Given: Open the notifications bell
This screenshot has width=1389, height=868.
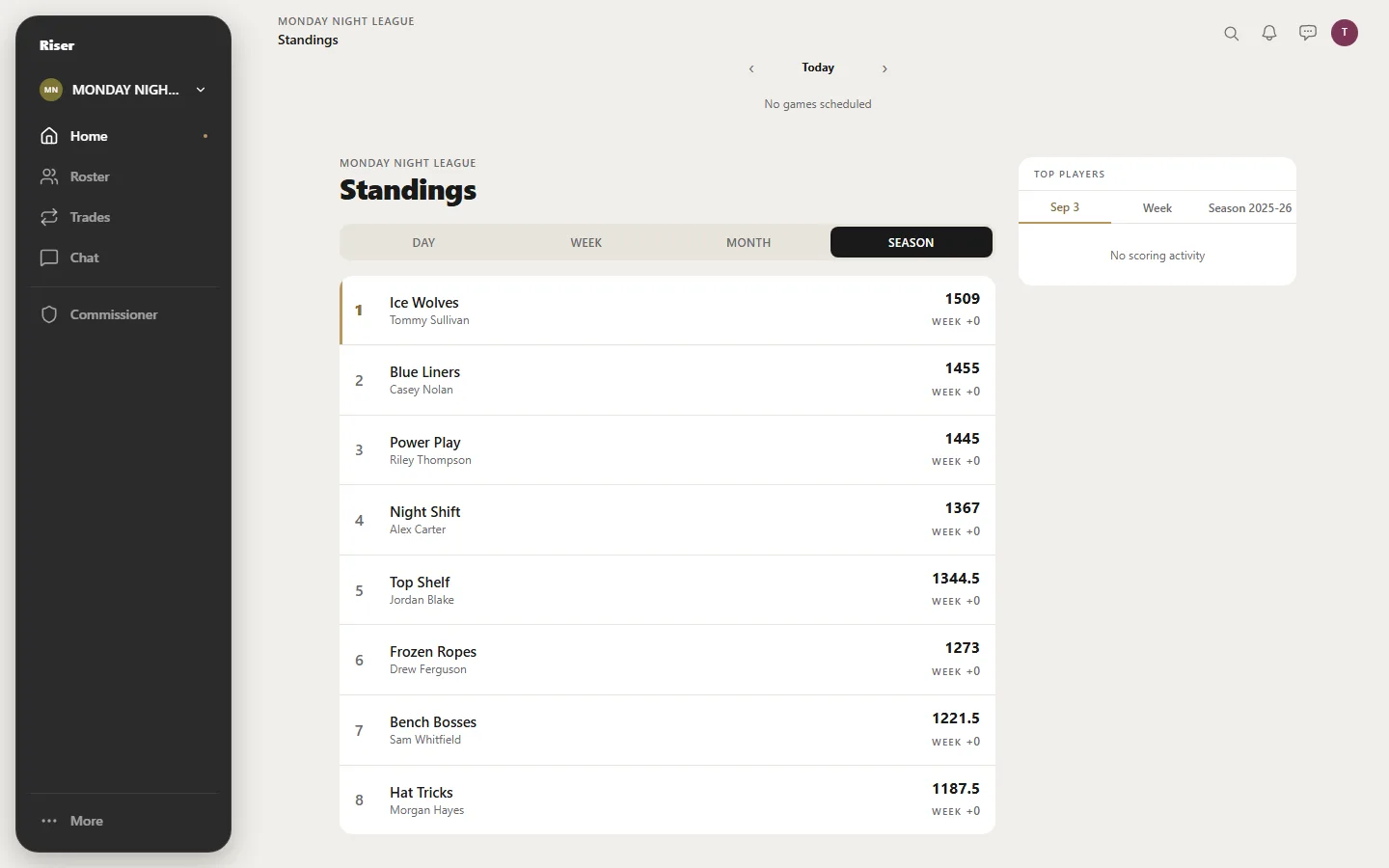Looking at the screenshot, I should pos(1269,33).
